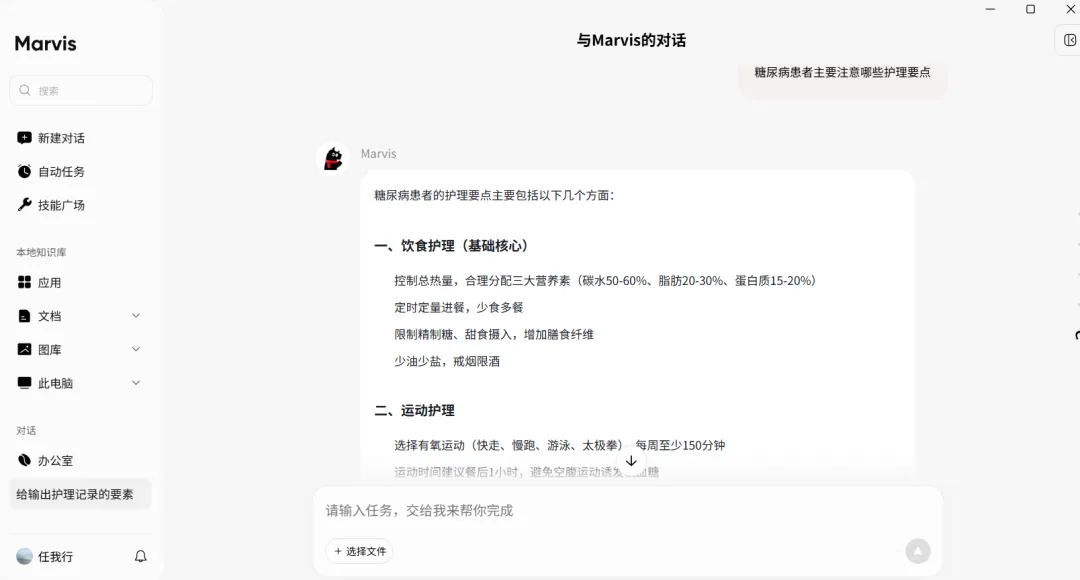The image size is (1080, 580).
Task: Open 给输出护理记录的要素 conversation
Action: pos(81,494)
